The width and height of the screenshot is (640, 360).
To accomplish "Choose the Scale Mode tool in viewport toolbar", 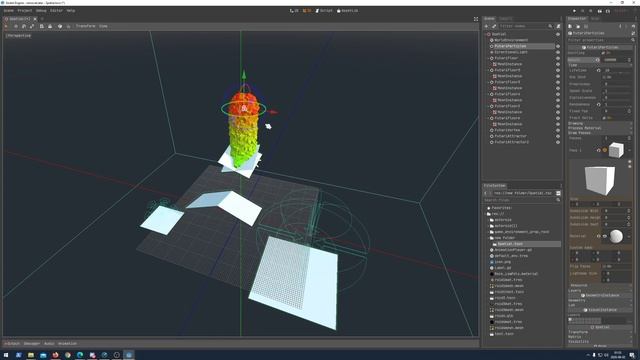I will pos(32,26).
